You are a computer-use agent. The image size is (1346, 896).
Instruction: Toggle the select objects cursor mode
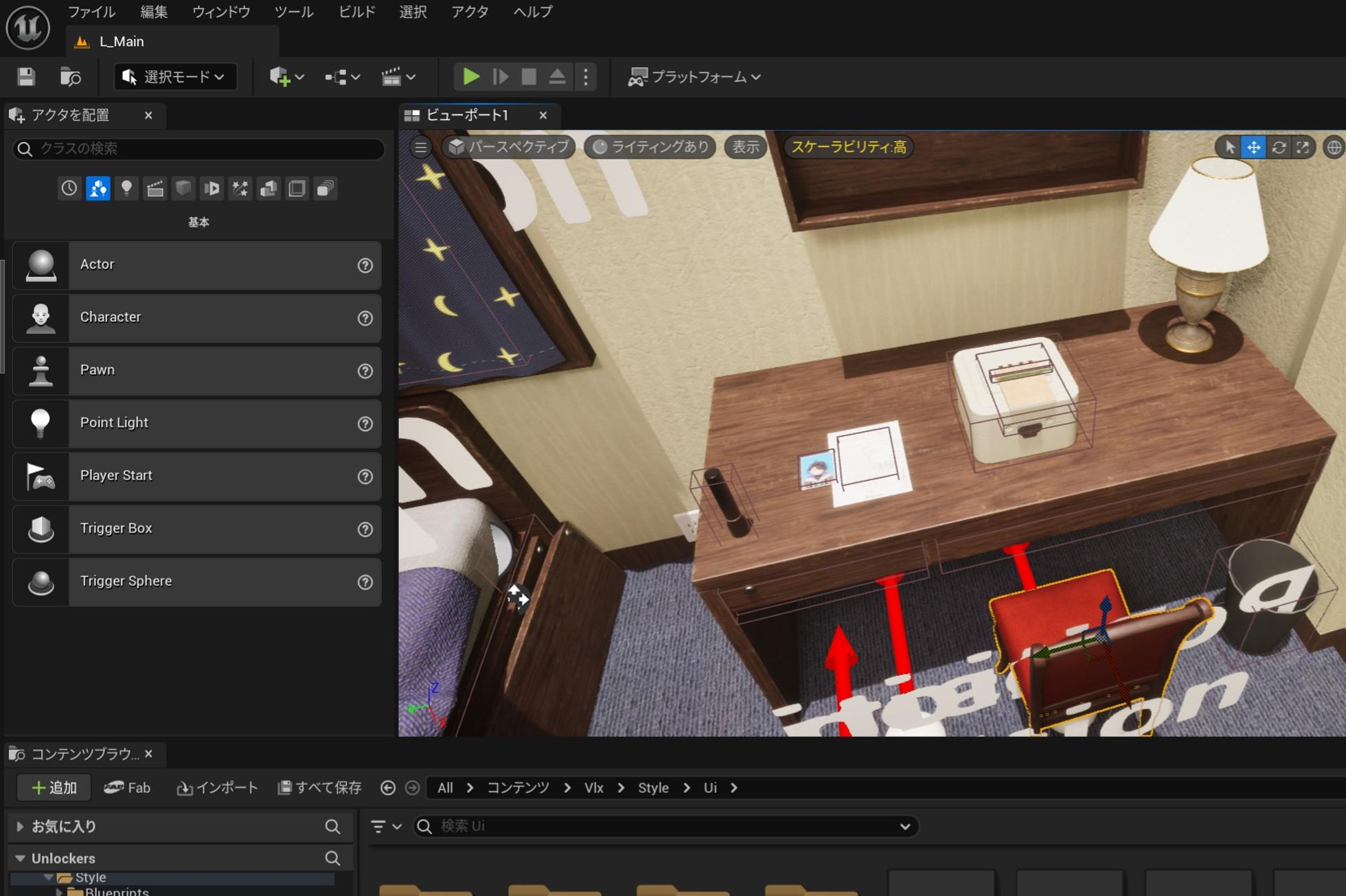pyautogui.click(x=1229, y=147)
